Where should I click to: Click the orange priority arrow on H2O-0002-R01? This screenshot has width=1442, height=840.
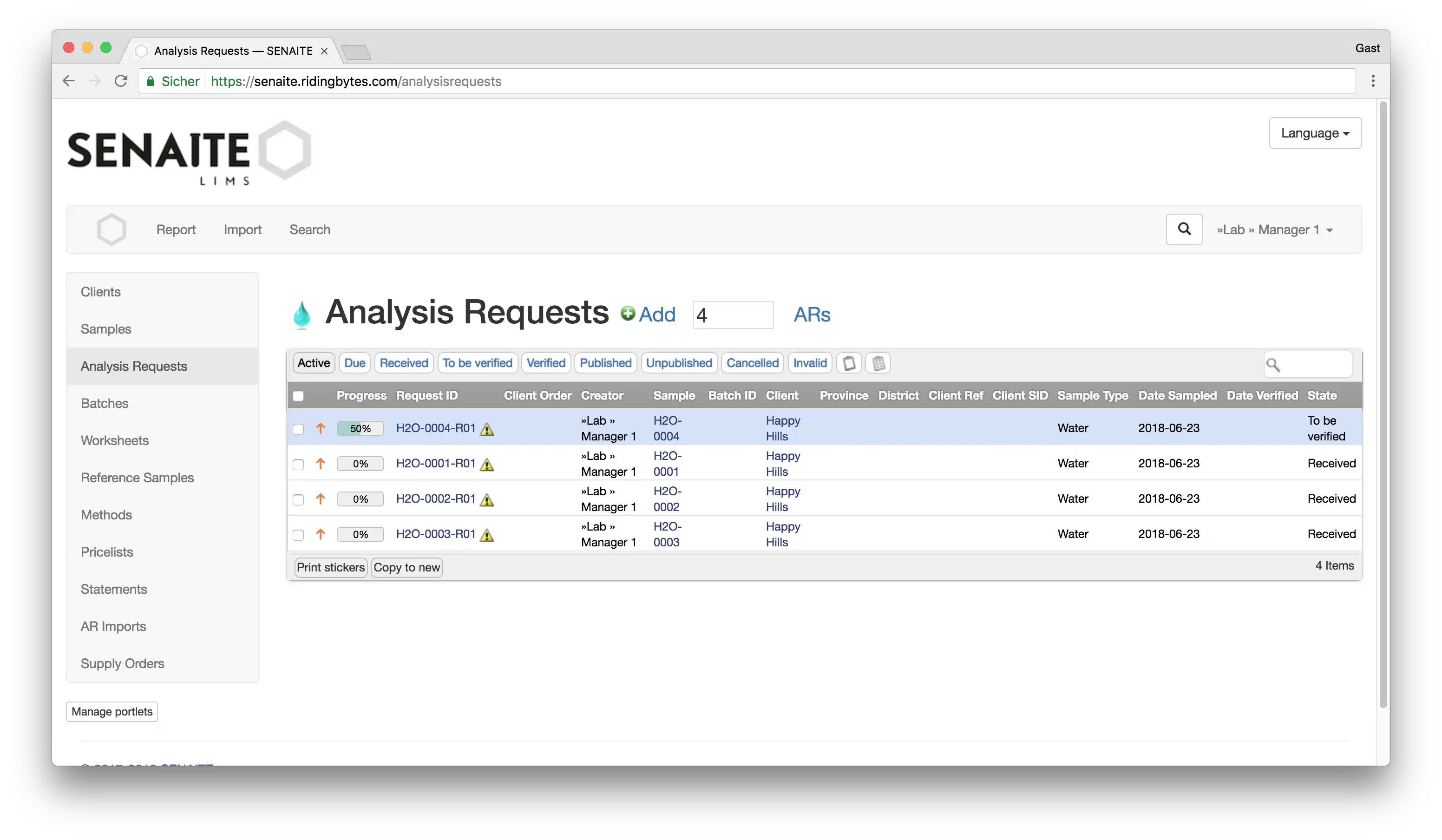pos(319,499)
